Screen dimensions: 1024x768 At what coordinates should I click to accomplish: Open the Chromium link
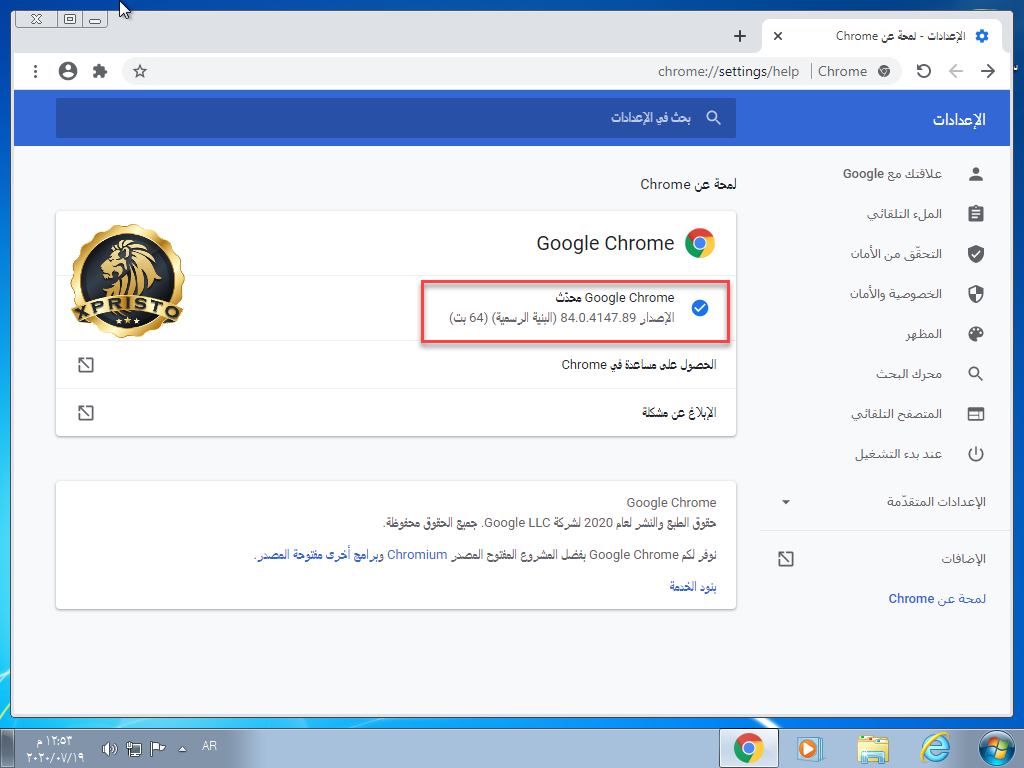click(x=417, y=554)
